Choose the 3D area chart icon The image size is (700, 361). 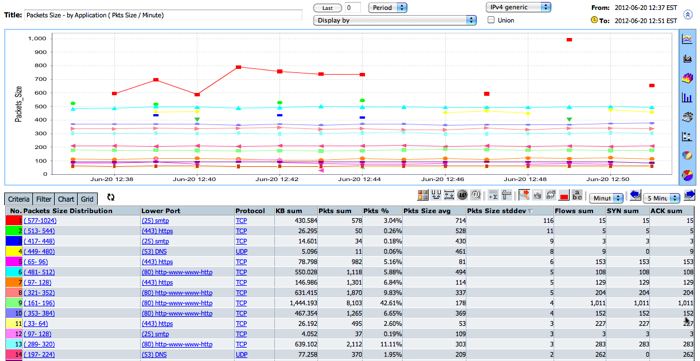pyautogui.click(x=688, y=78)
